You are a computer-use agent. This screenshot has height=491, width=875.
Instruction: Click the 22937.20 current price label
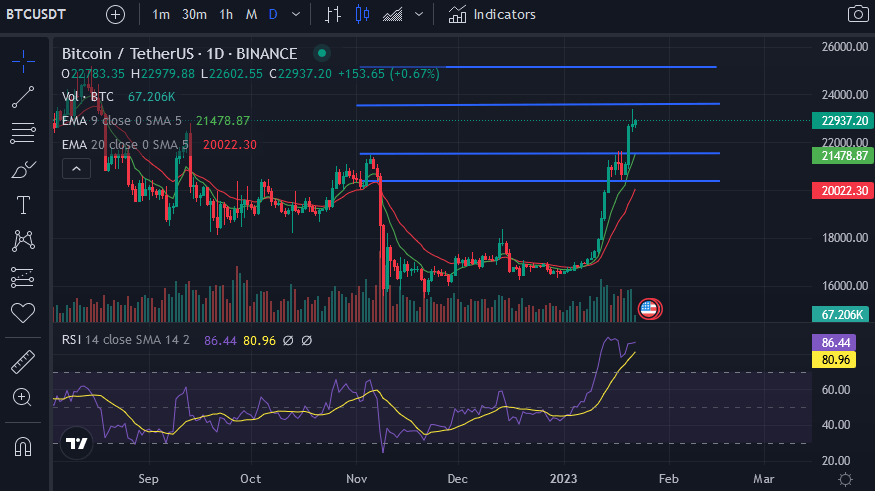tap(843, 121)
